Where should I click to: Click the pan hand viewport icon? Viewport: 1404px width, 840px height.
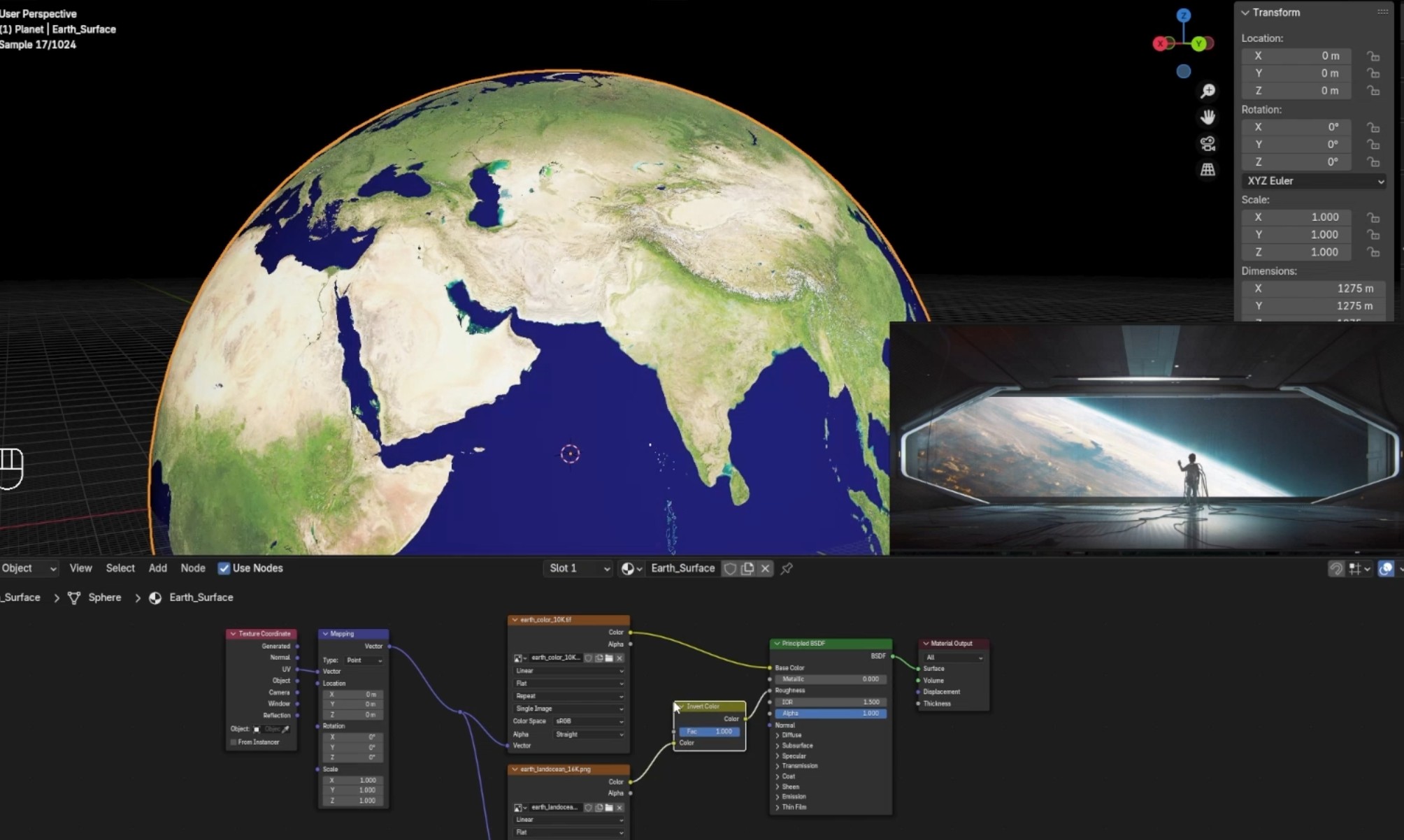(1208, 117)
